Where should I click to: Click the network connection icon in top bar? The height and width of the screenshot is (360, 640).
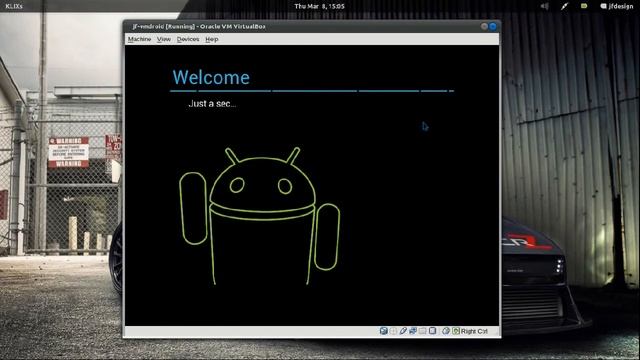pos(564,6)
